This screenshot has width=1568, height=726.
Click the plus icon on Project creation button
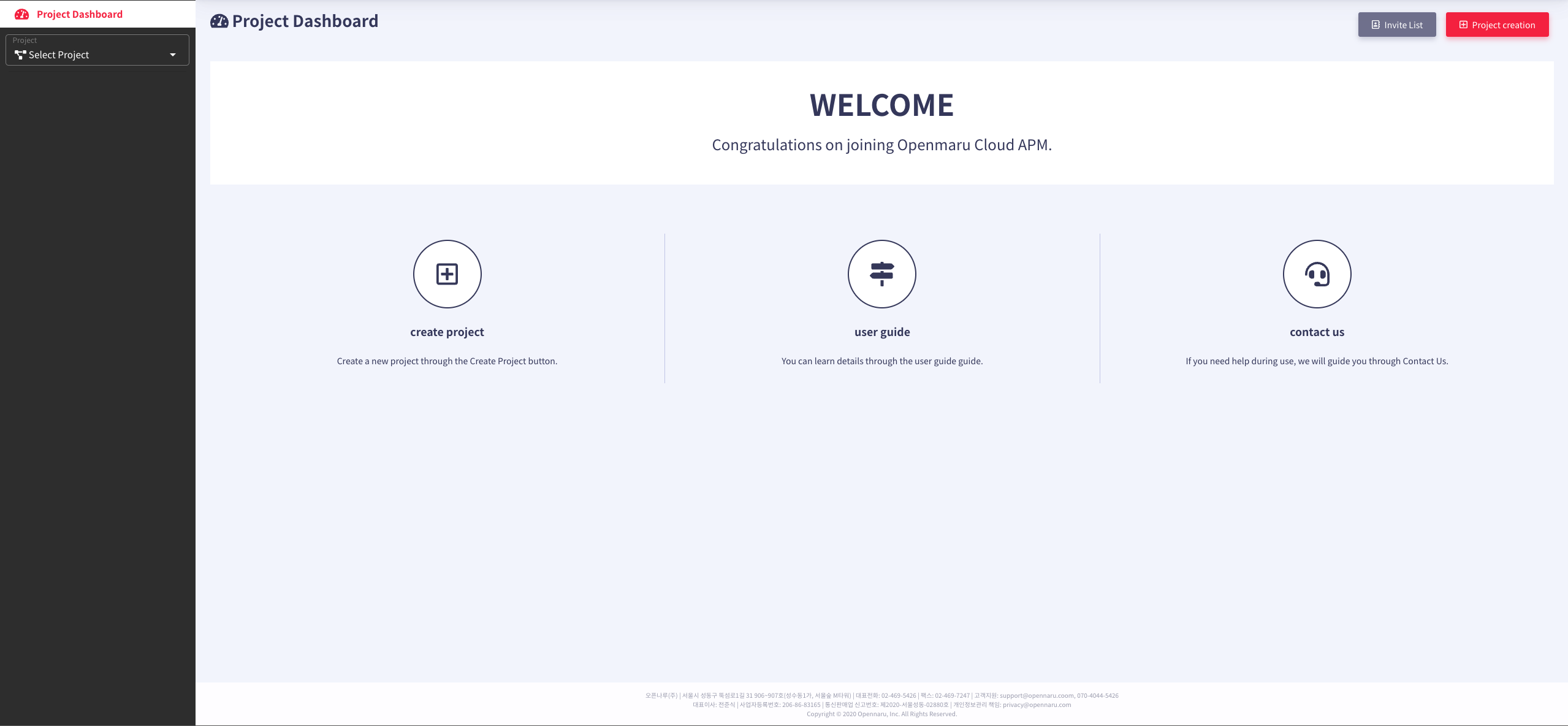(x=1463, y=25)
